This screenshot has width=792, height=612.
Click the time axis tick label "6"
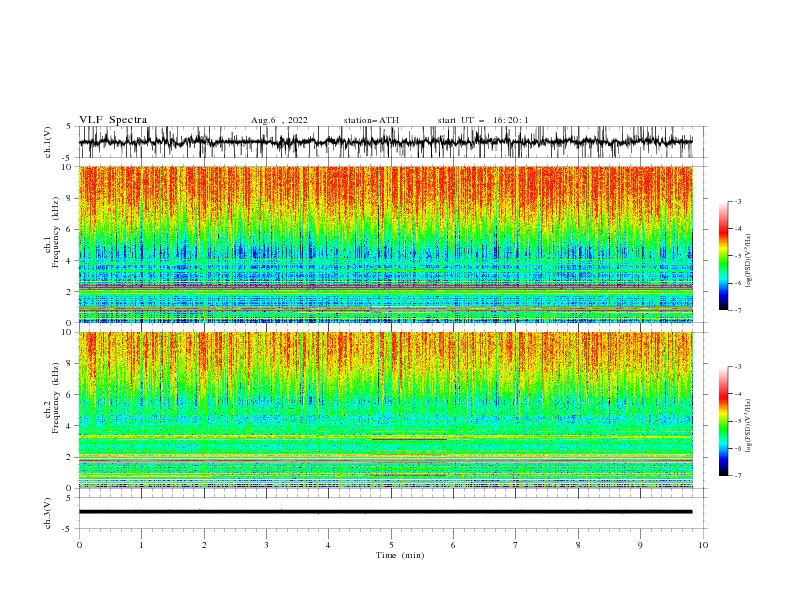pyautogui.click(x=453, y=545)
